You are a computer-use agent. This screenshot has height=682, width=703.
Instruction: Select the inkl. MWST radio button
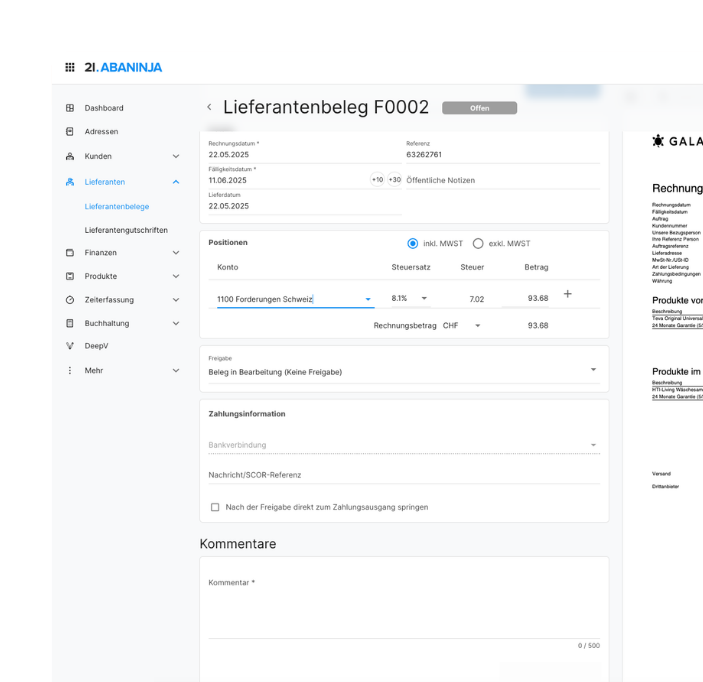[412, 243]
